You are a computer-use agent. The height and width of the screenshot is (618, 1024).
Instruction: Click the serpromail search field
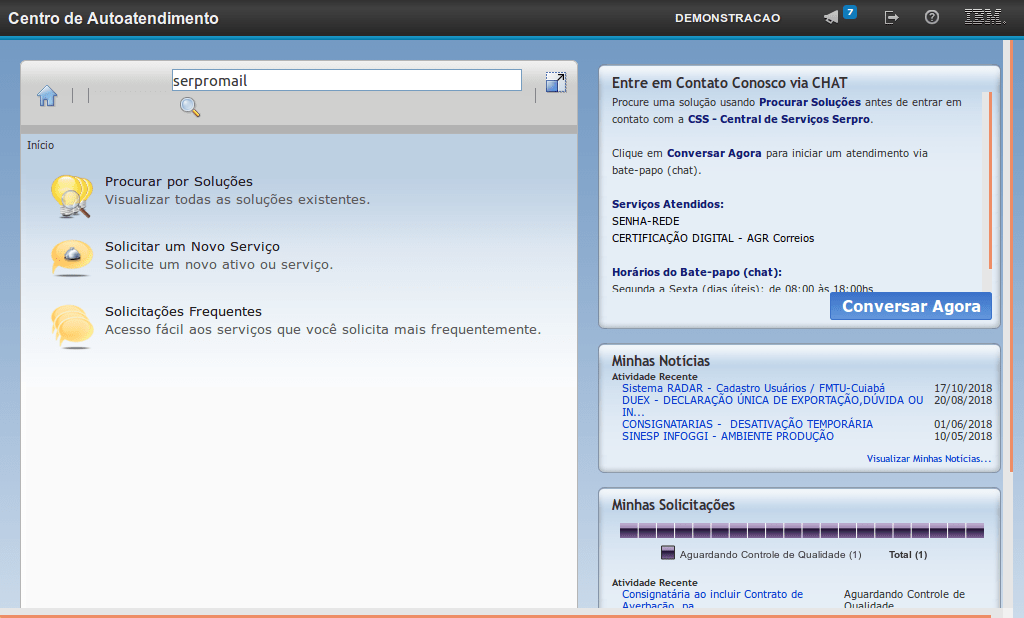tap(347, 80)
